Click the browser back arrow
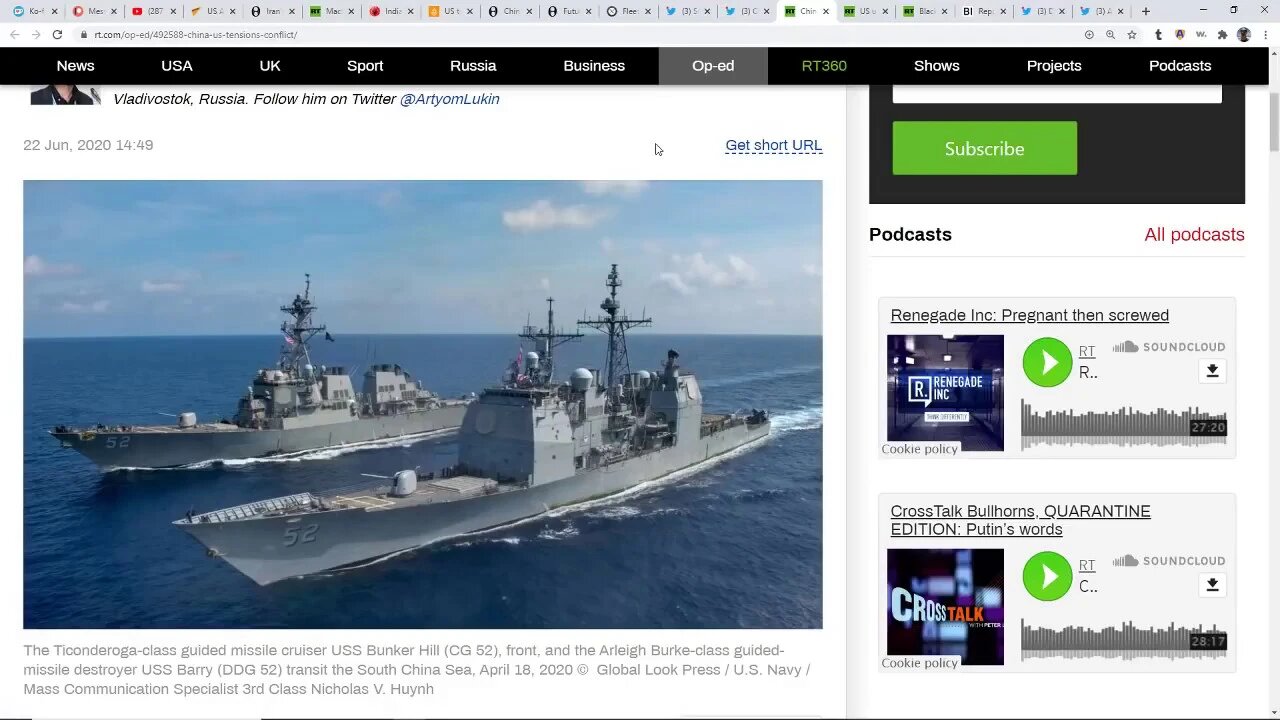This screenshot has width=1280, height=720. click(14, 34)
